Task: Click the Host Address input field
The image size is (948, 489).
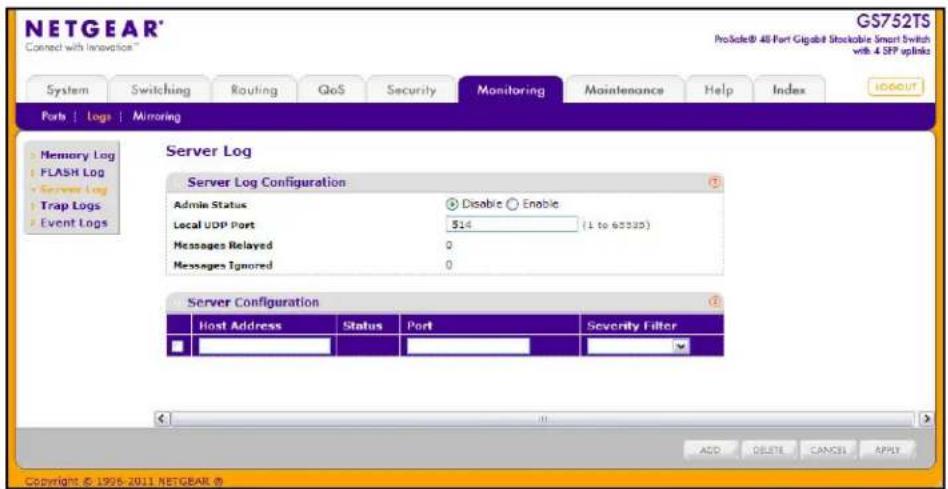Action: click(264, 346)
